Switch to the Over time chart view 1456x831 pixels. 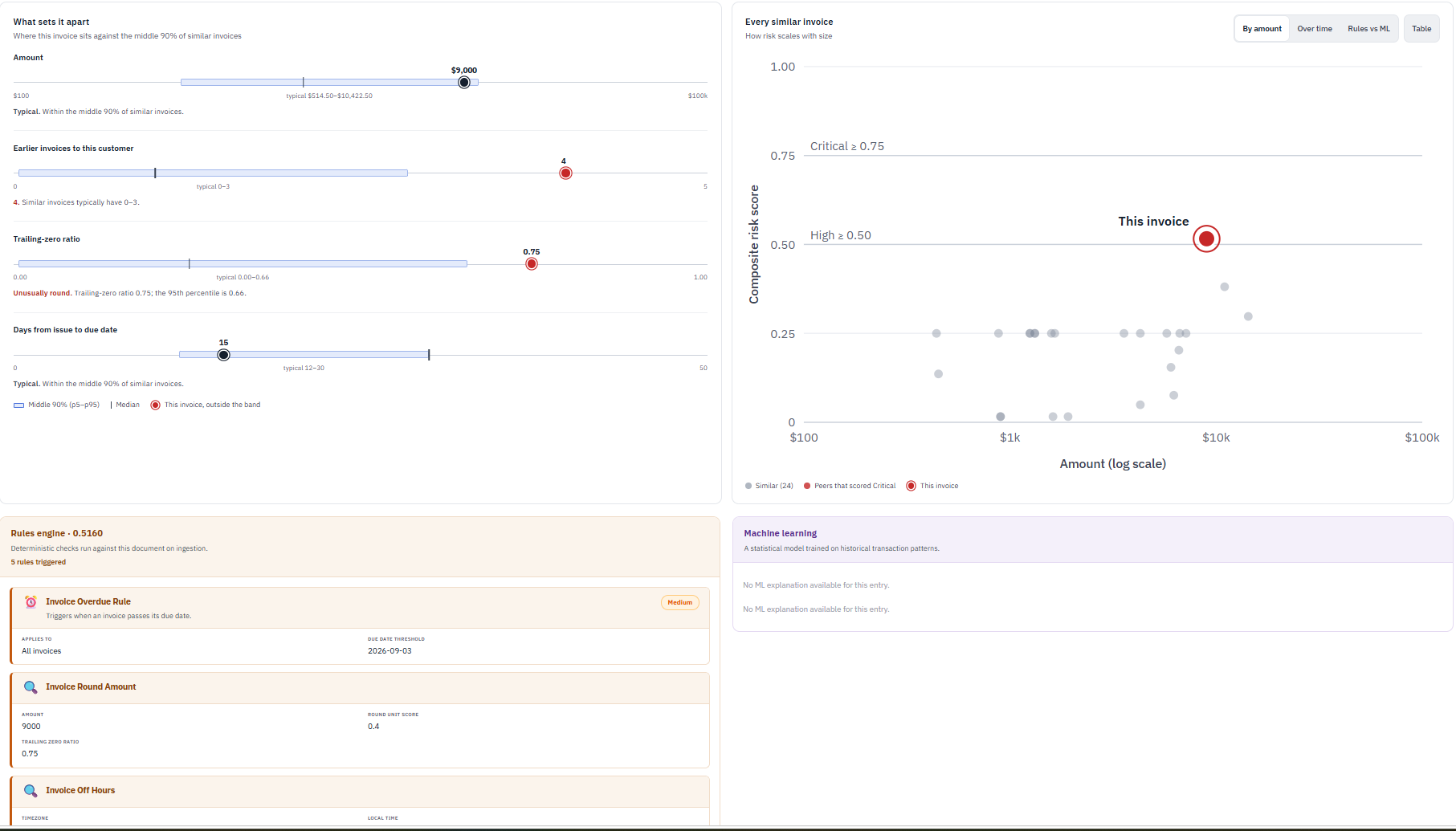pos(1315,29)
